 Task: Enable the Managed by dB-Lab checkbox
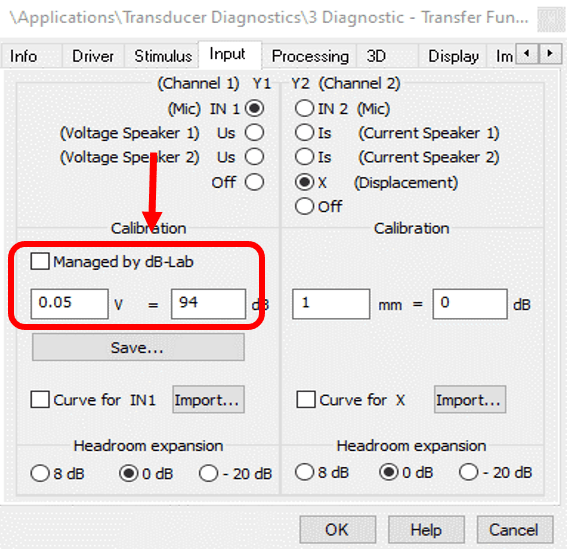pyautogui.click(x=40, y=261)
